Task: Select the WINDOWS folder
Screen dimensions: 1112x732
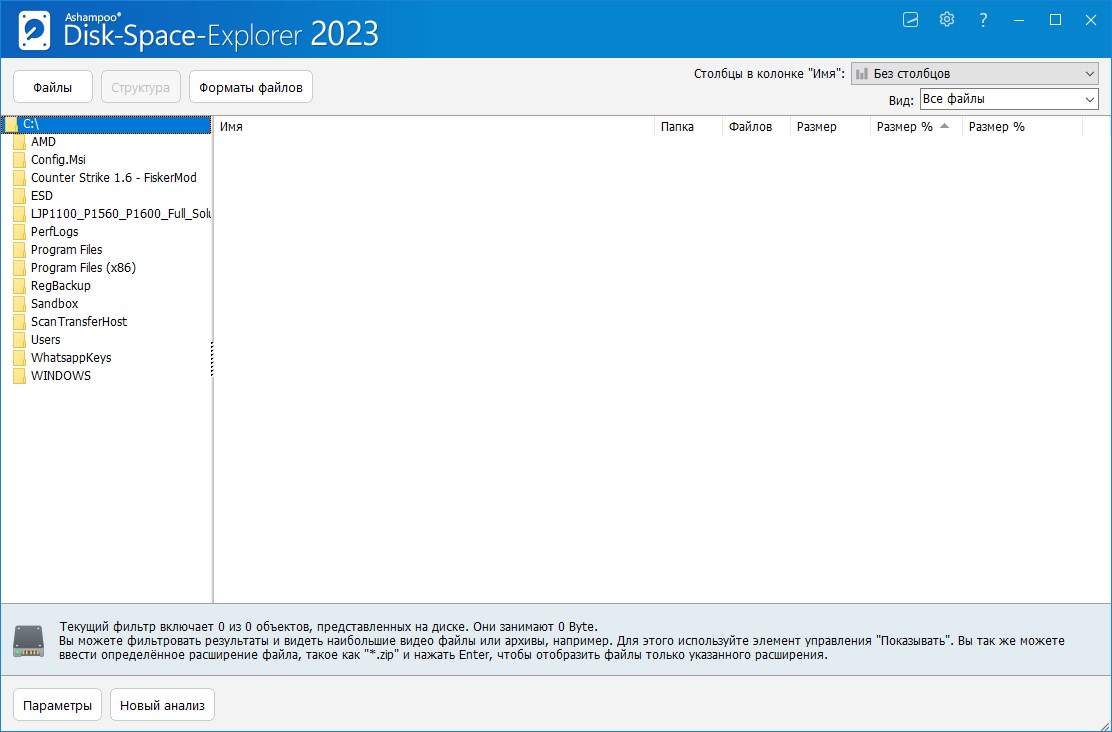Action: [x=61, y=376]
